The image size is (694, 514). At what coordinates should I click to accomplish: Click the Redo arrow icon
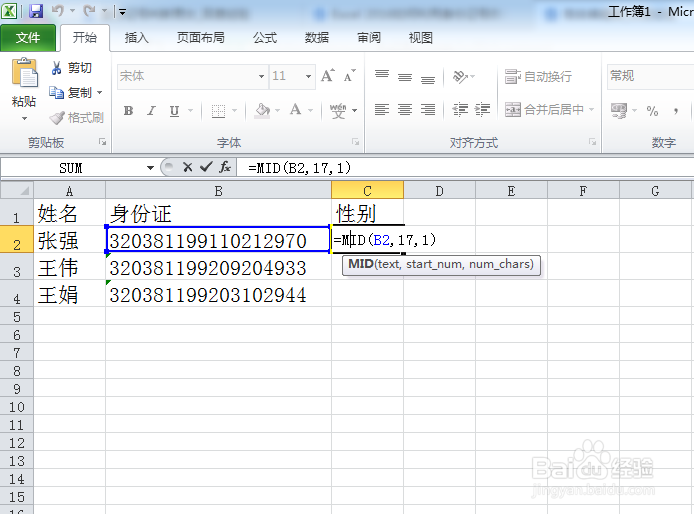click(x=89, y=11)
